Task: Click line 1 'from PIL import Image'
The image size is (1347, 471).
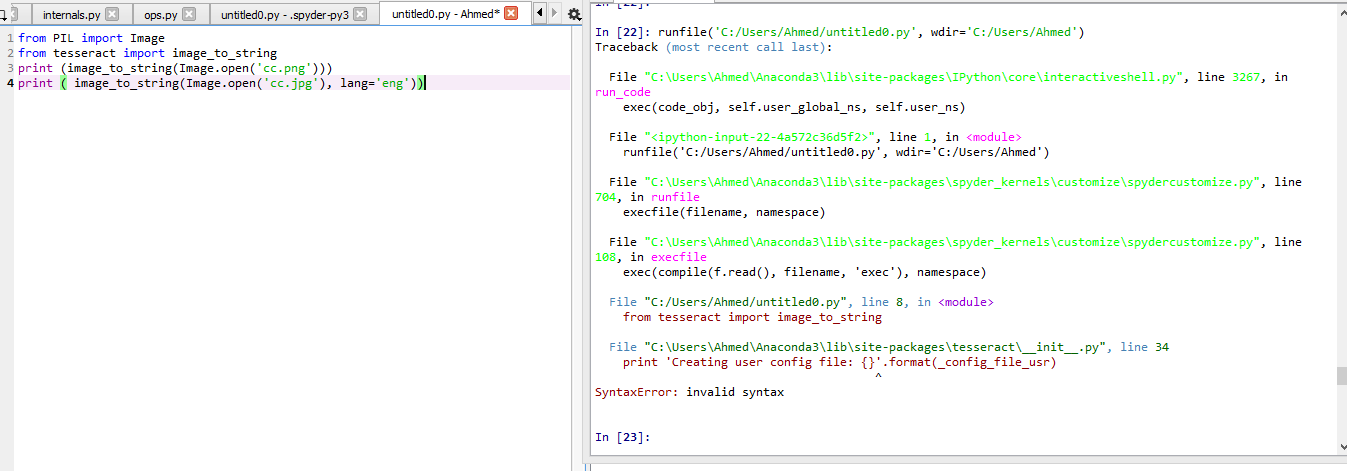Action: (91, 38)
